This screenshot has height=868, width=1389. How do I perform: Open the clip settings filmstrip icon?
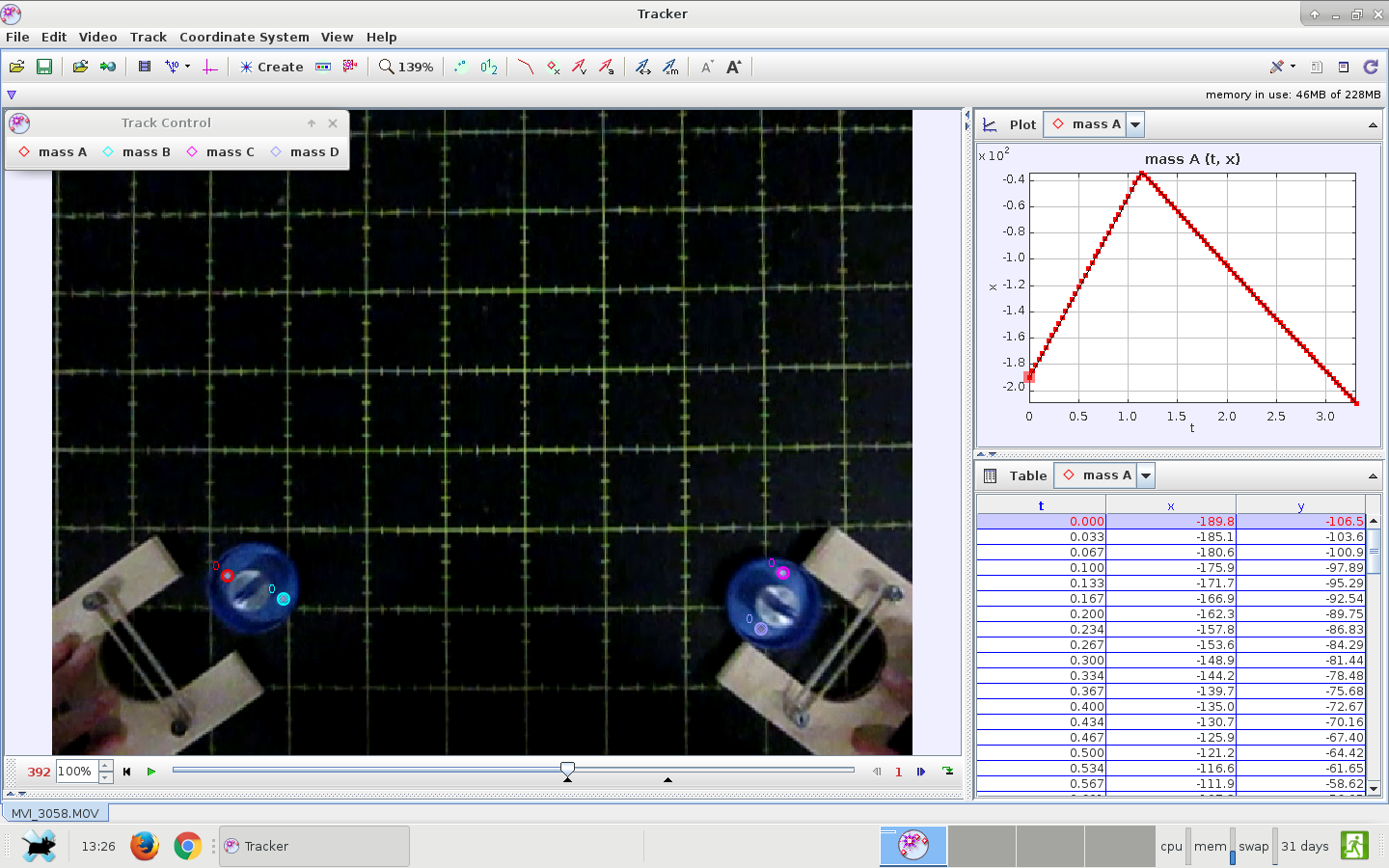[145, 67]
